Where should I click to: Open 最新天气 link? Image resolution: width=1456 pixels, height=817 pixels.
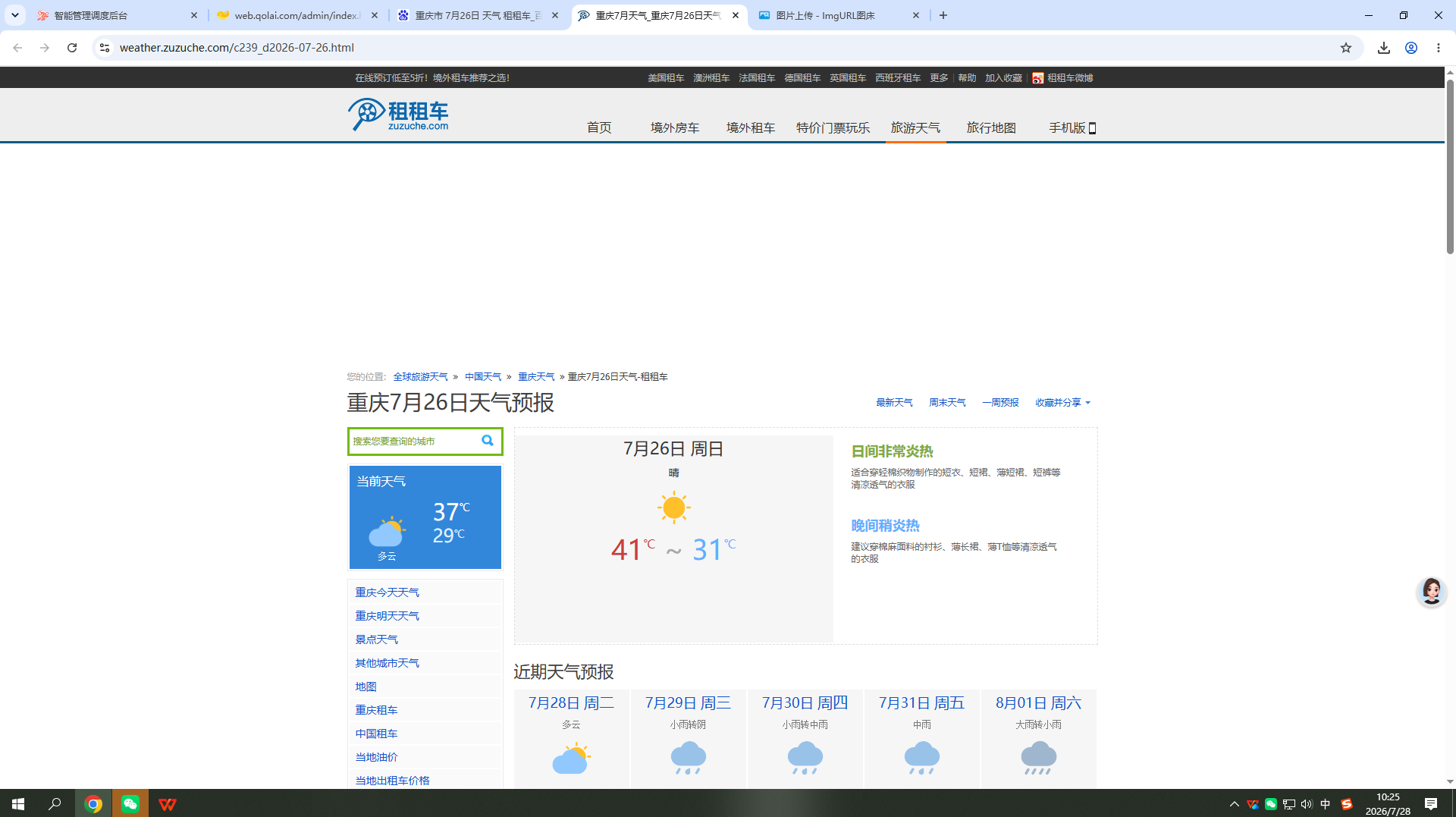pos(894,403)
